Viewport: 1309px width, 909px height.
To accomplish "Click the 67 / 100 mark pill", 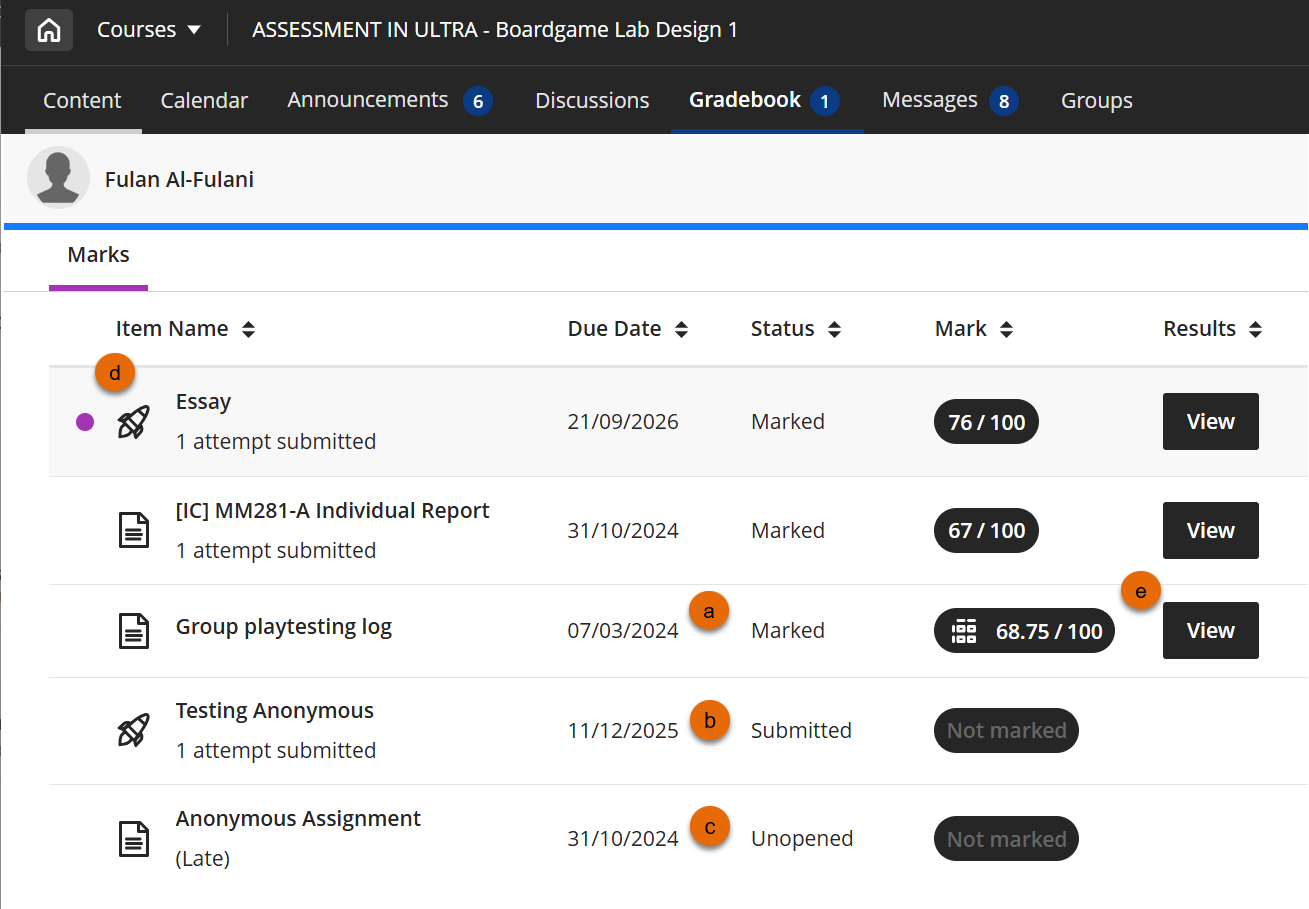I will (986, 531).
